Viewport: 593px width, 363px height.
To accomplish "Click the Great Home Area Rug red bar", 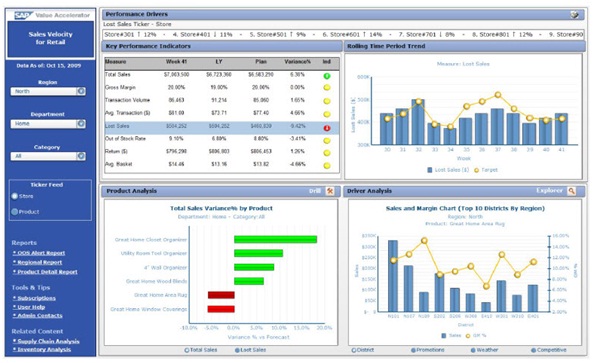I will click(221, 295).
